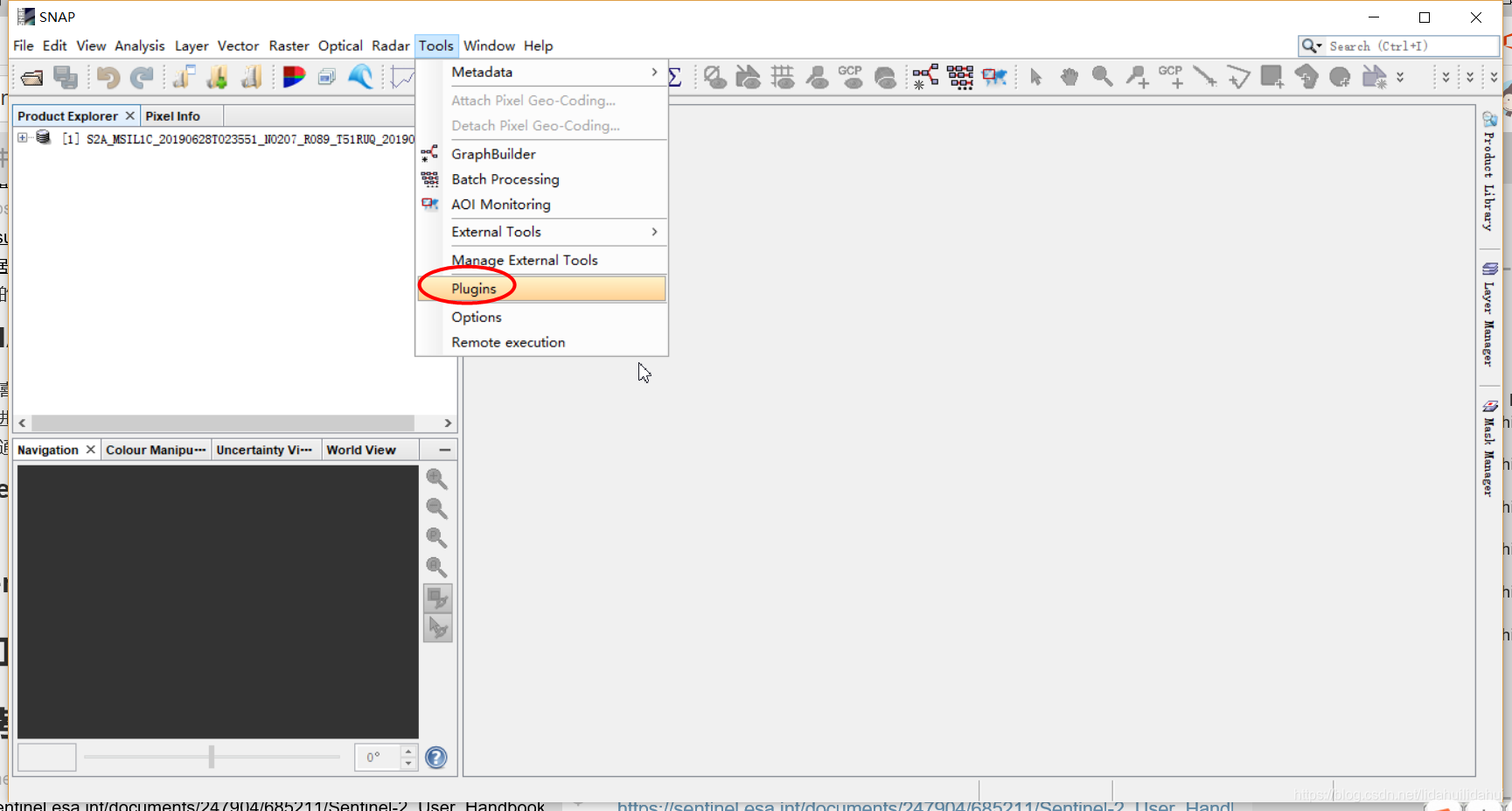Screen dimensions: 1512x811
Task: Click Zoom In in Navigation panel
Action: tap(436, 479)
